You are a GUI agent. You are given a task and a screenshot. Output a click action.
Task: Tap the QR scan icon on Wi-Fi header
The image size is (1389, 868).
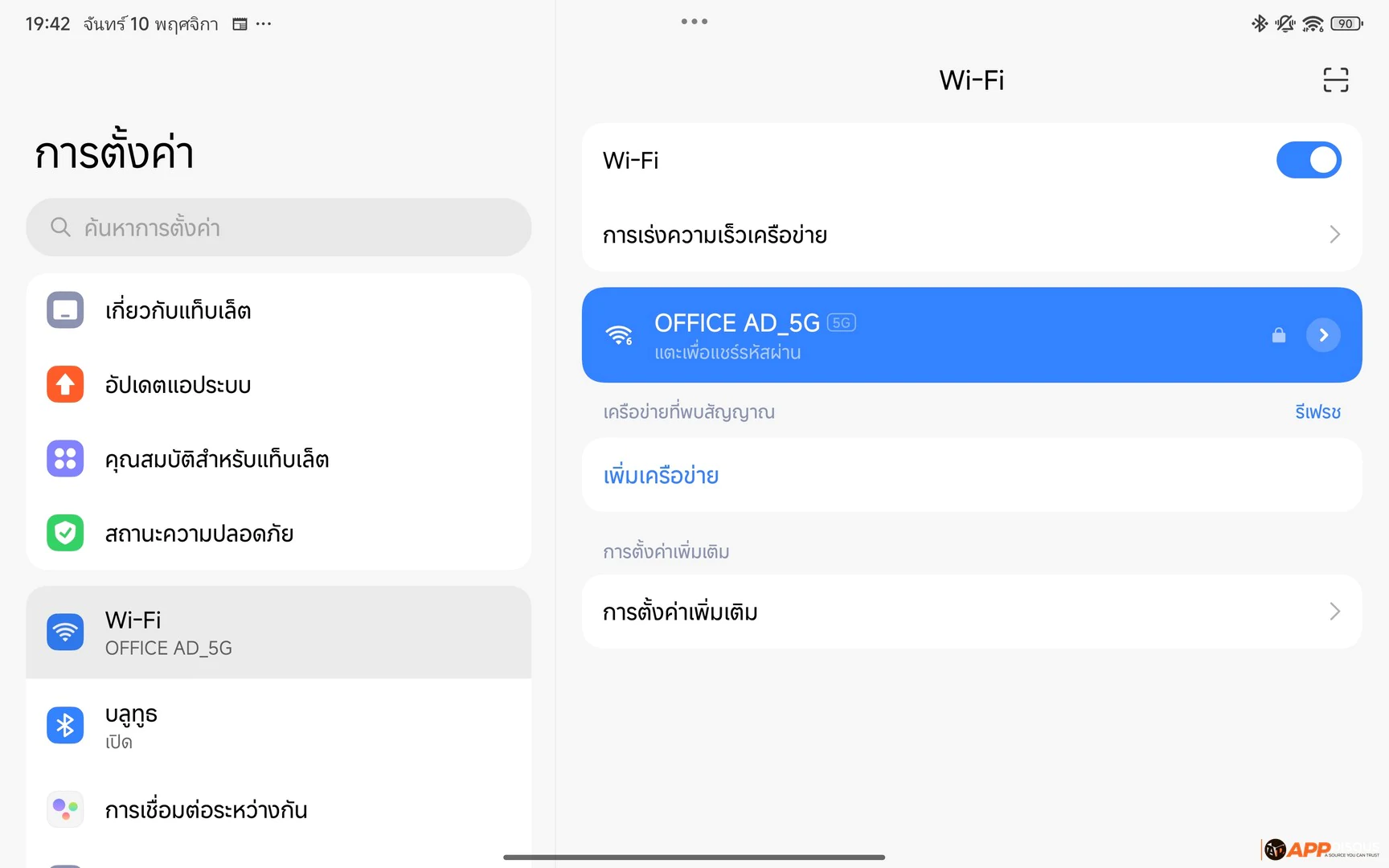[x=1335, y=80]
